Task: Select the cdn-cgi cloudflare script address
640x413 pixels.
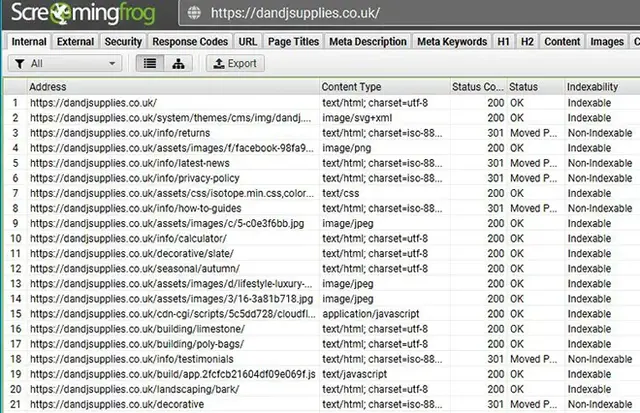Action: coord(173,314)
